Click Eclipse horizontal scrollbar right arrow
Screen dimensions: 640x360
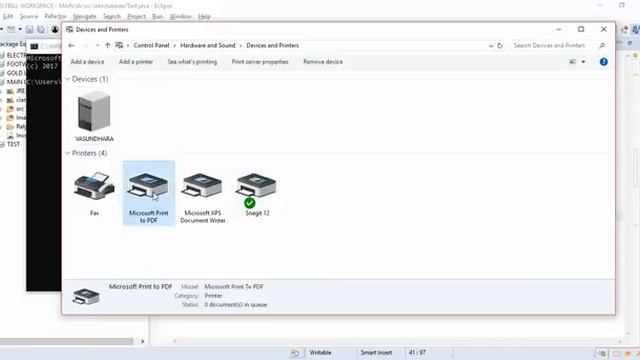coord(142,341)
